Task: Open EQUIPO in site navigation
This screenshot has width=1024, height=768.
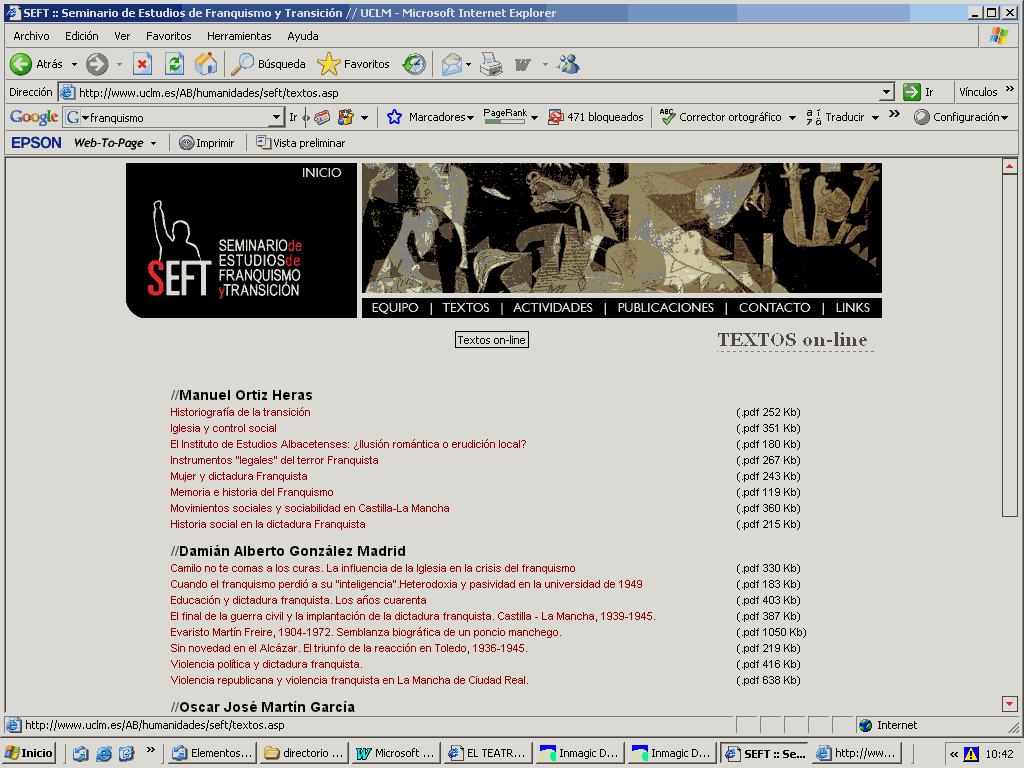Action: click(x=395, y=308)
